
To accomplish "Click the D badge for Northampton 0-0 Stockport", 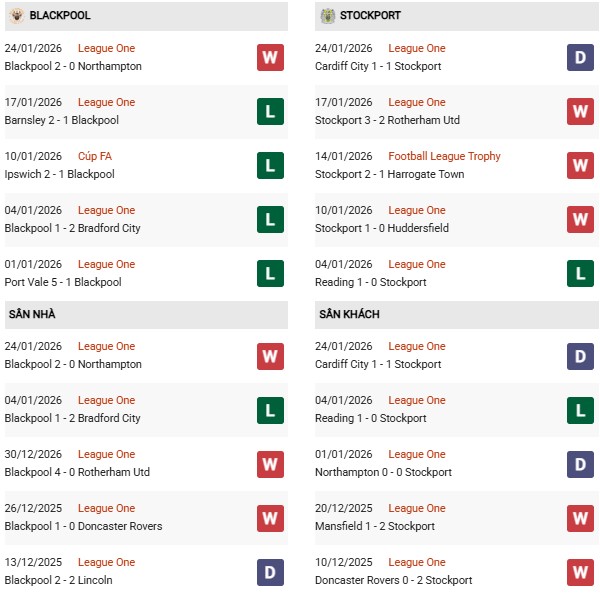I will click(581, 463).
